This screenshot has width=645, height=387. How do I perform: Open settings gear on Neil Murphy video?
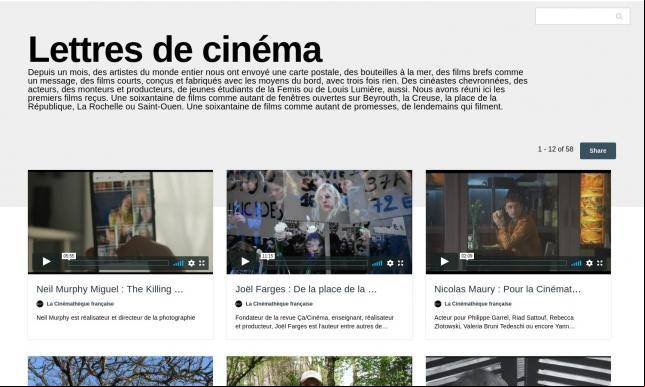[x=191, y=263]
